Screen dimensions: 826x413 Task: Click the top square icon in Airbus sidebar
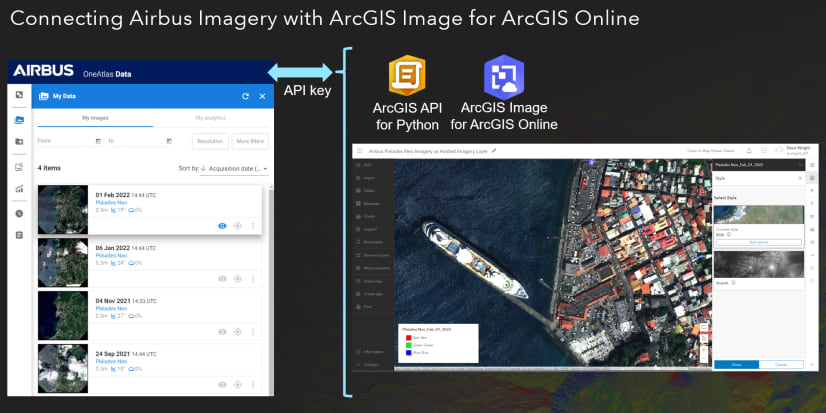[x=19, y=95]
